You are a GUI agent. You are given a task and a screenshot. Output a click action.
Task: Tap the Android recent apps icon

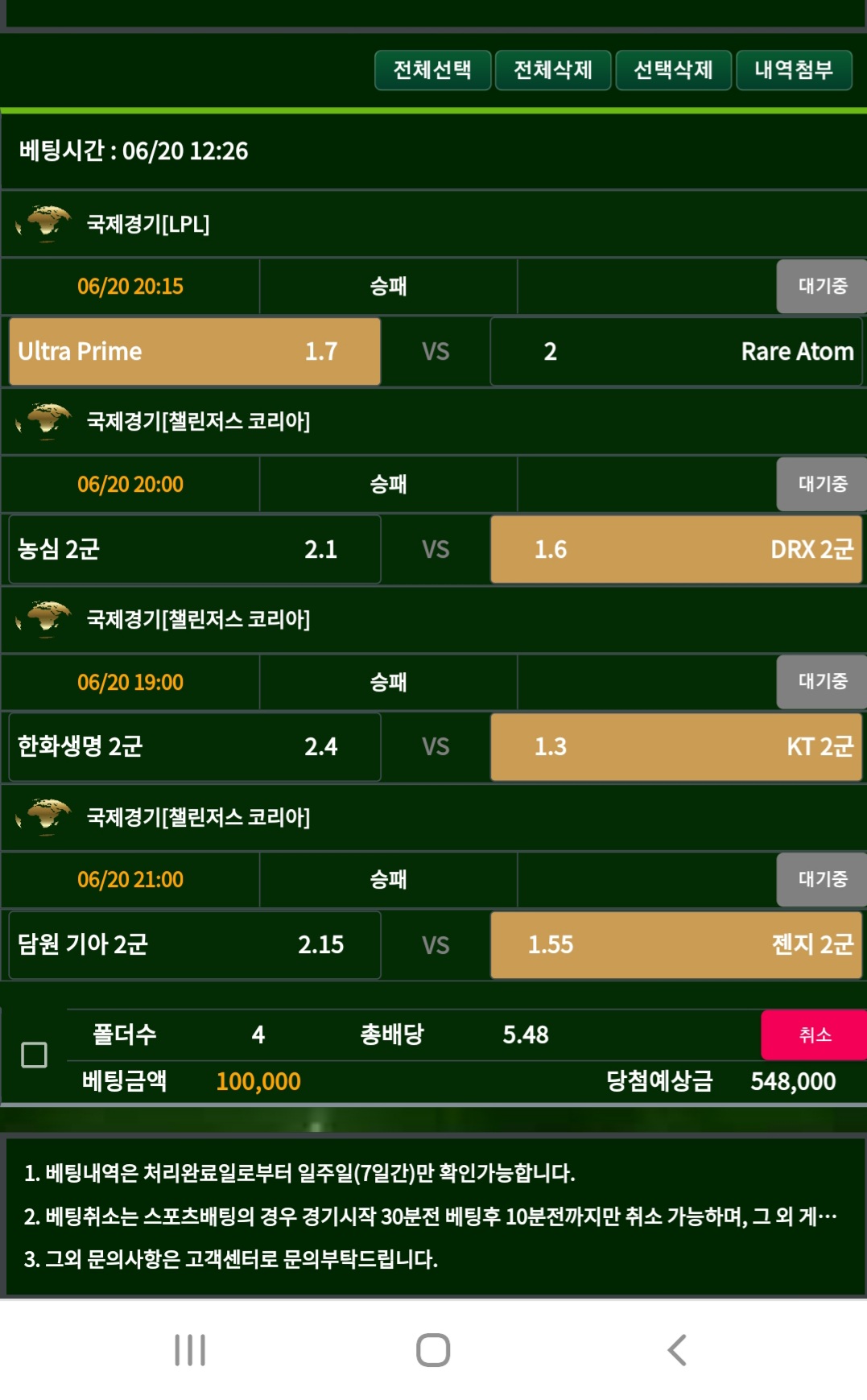coord(190,1350)
